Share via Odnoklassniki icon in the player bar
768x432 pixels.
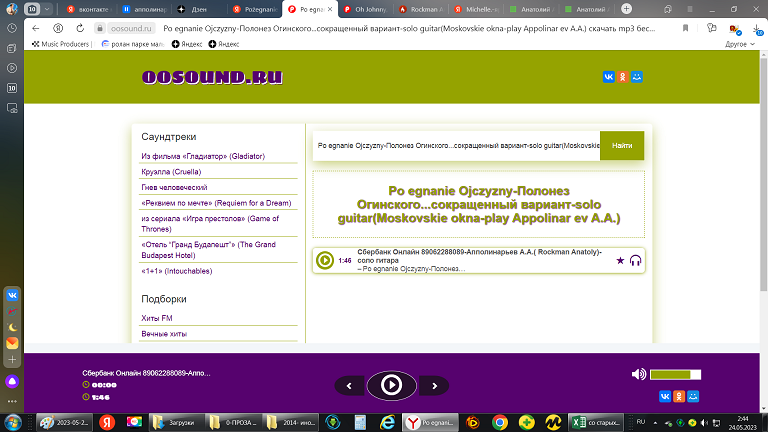pyautogui.click(x=679, y=396)
